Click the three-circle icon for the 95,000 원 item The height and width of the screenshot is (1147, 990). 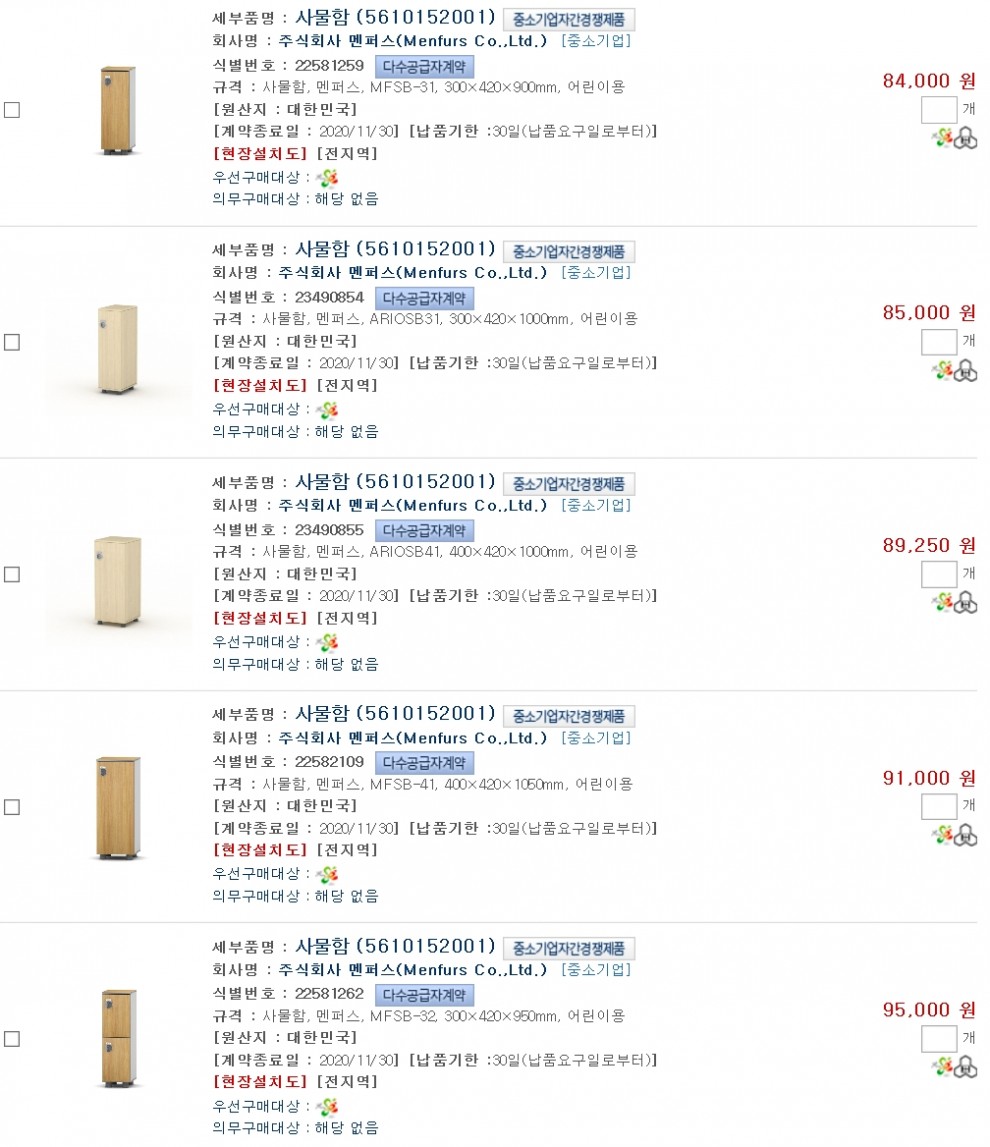(x=965, y=1067)
